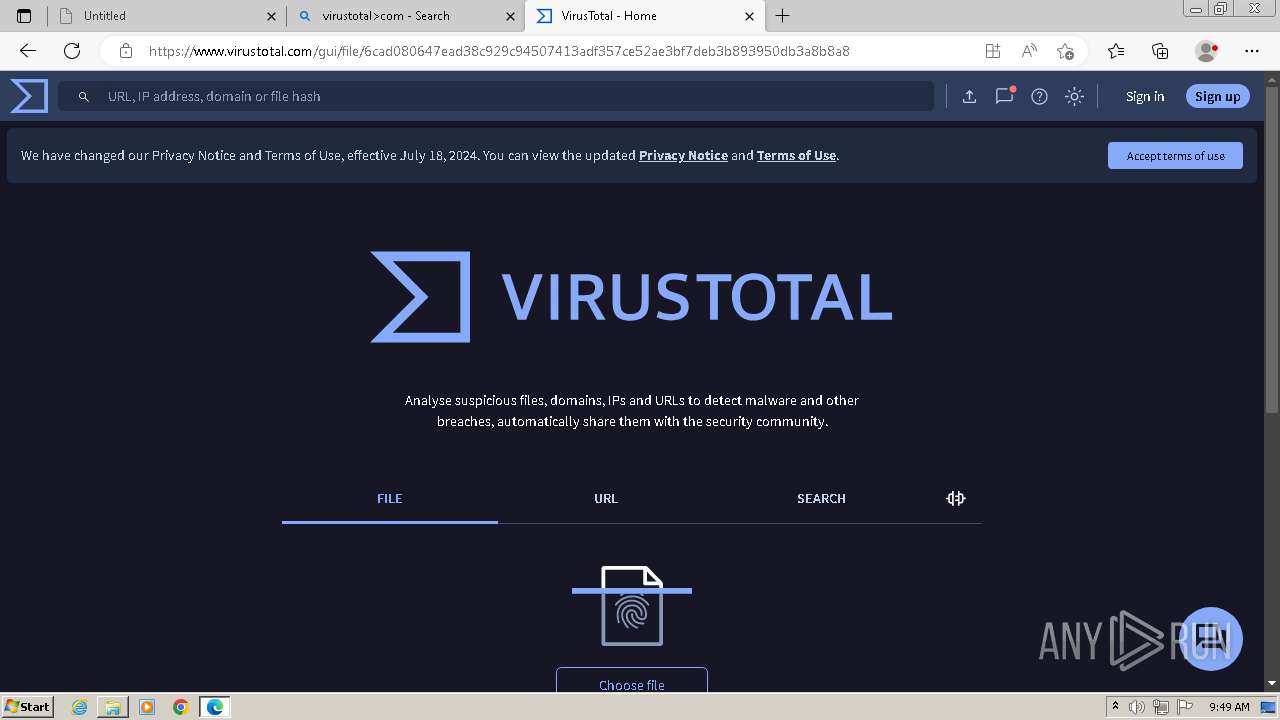Screen dimensions: 1280x720
Task: Open File Explorer from taskbar
Action: [113, 707]
